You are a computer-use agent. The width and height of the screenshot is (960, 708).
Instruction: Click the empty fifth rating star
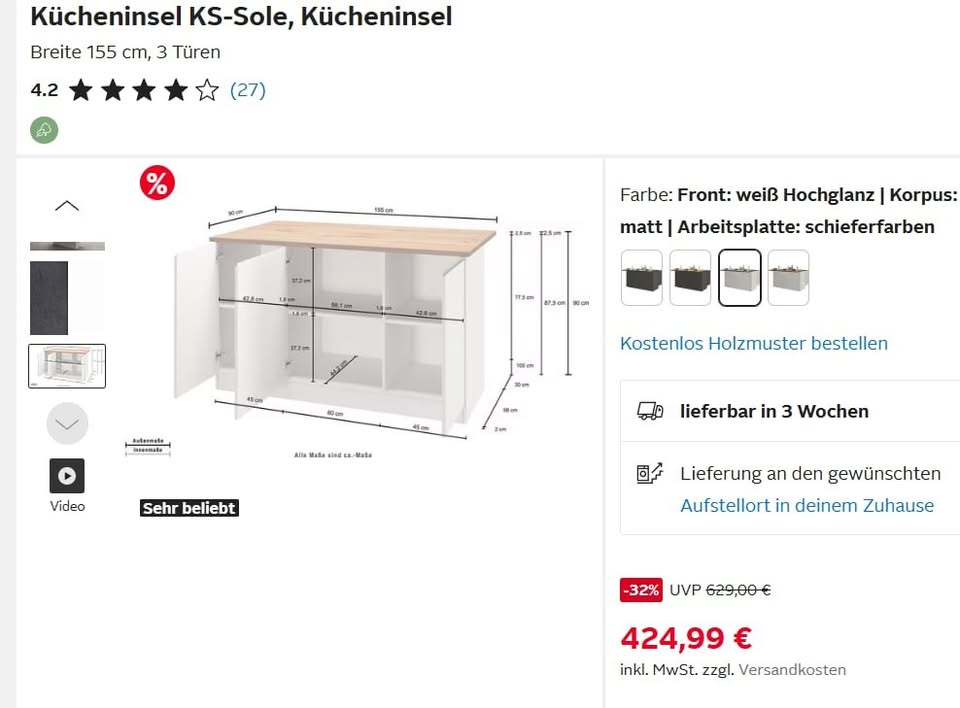(207, 90)
